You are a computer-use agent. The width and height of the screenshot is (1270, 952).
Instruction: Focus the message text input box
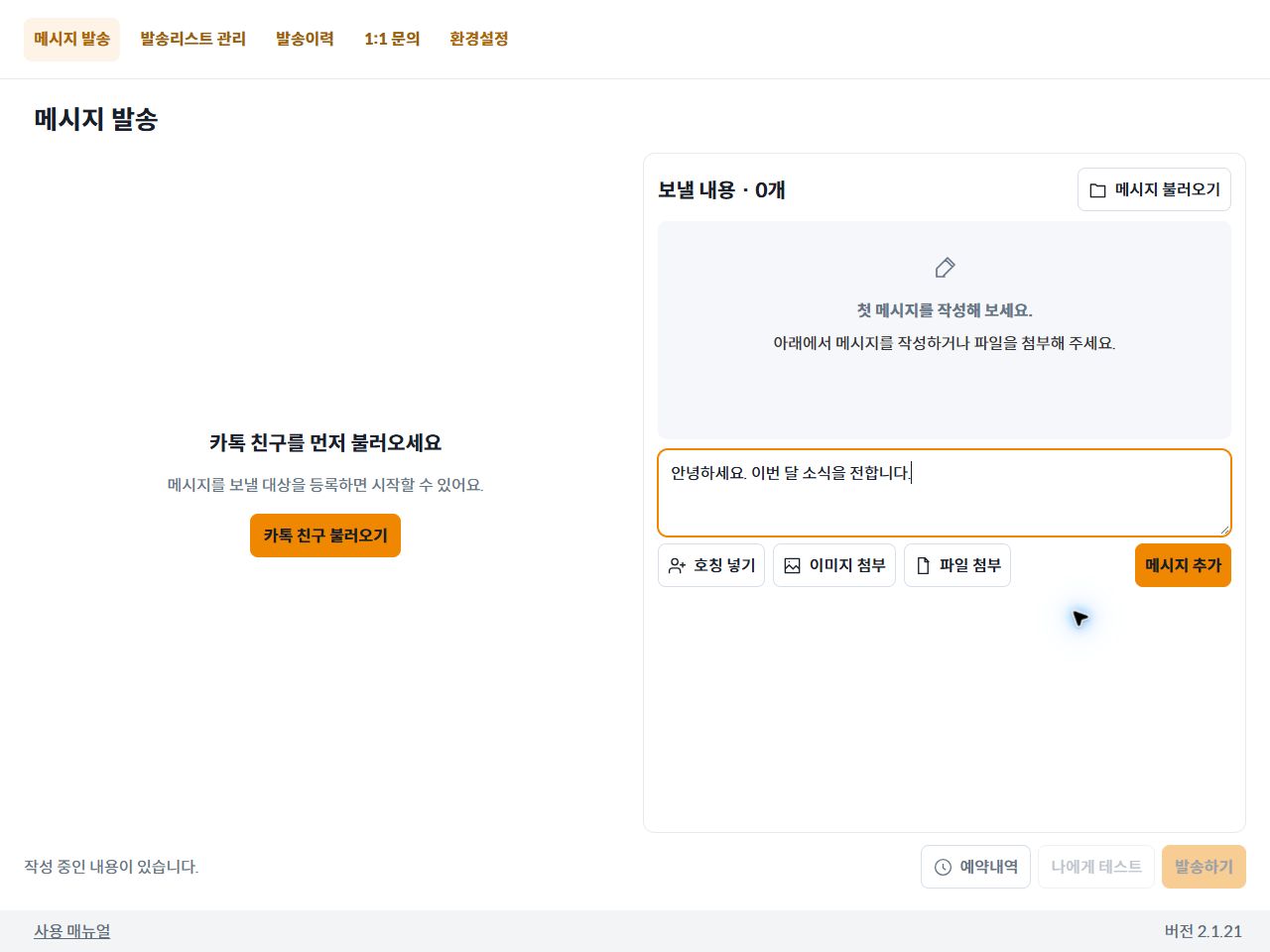coord(945,493)
